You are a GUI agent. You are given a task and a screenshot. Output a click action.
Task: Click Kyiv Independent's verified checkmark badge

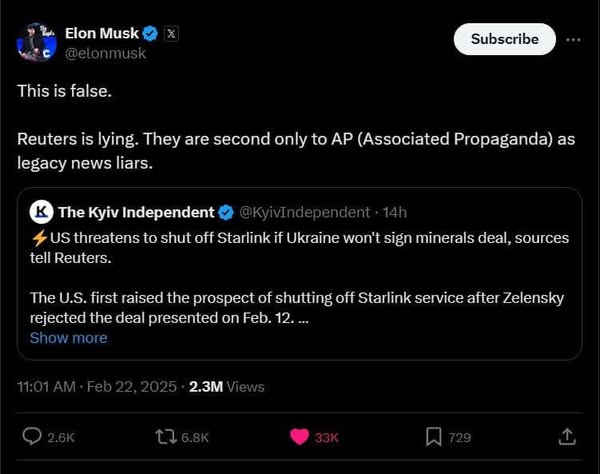227,212
